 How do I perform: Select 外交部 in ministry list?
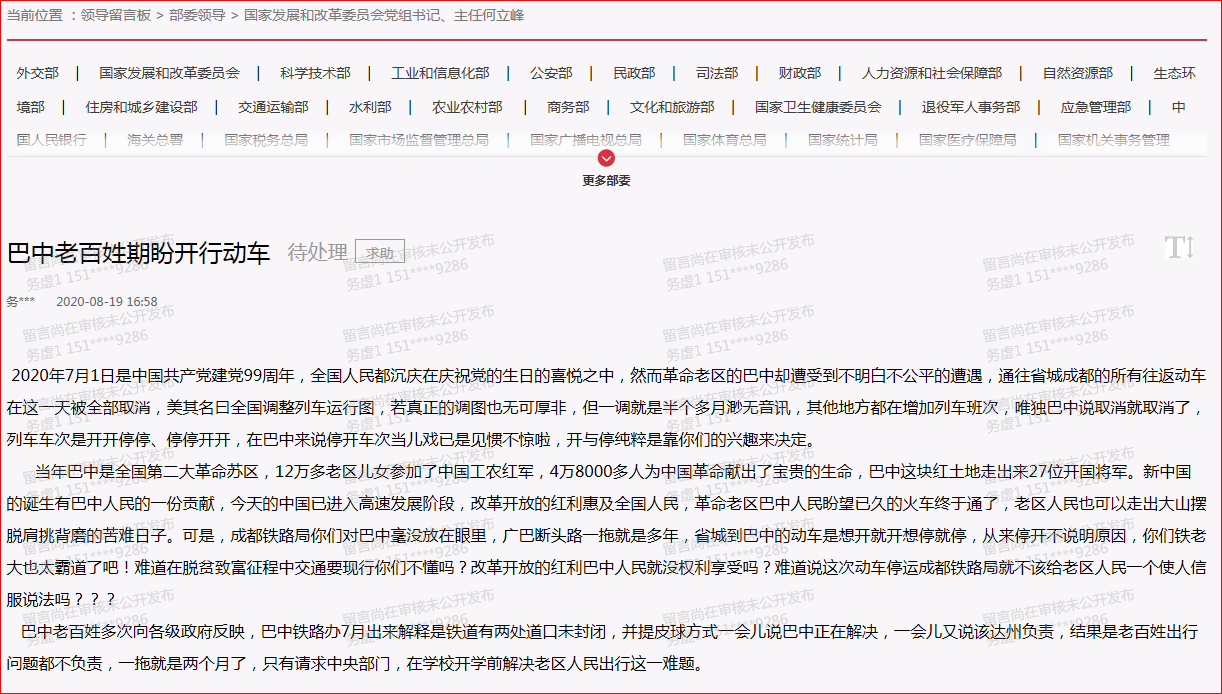37,73
